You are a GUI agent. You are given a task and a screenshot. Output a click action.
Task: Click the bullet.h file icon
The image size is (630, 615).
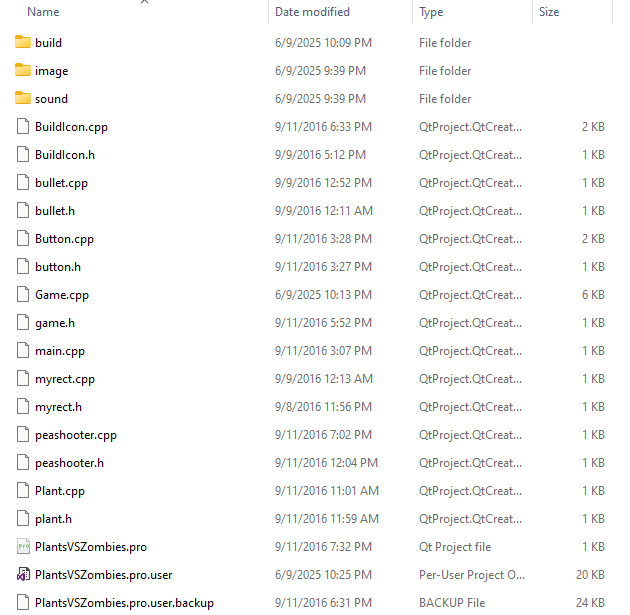coord(23,210)
